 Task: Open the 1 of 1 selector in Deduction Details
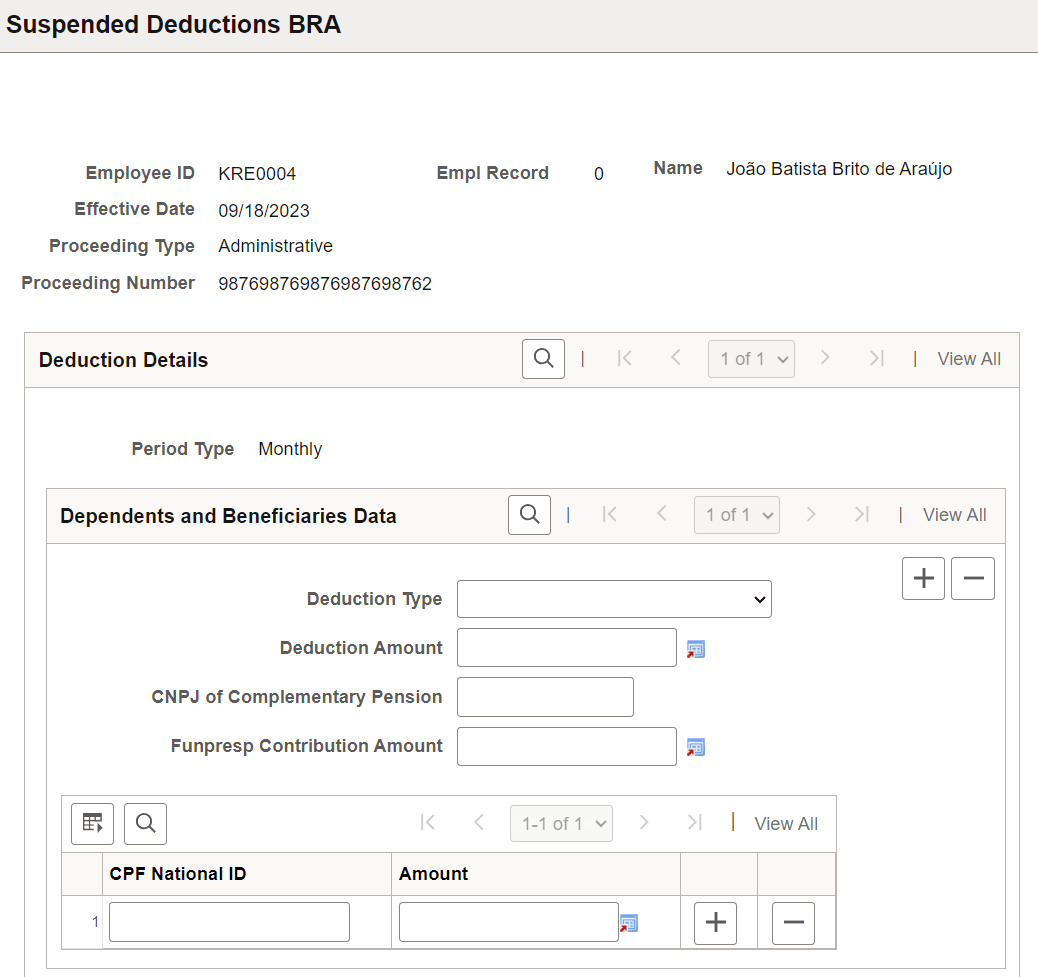pyautogui.click(x=751, y=358)
